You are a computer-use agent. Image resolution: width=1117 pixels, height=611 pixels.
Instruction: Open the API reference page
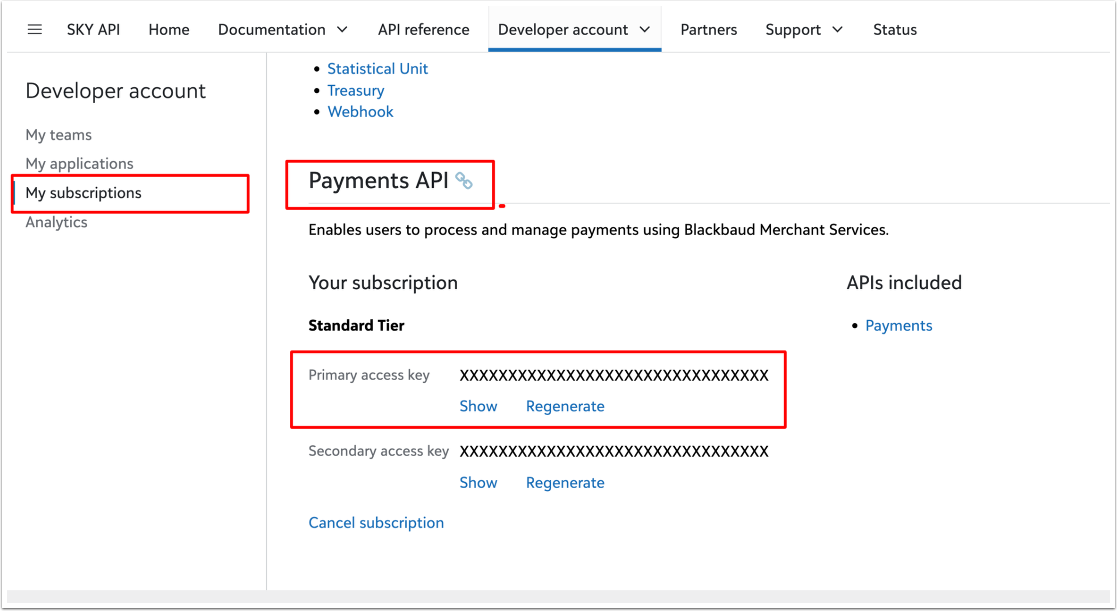coord(423,29)
